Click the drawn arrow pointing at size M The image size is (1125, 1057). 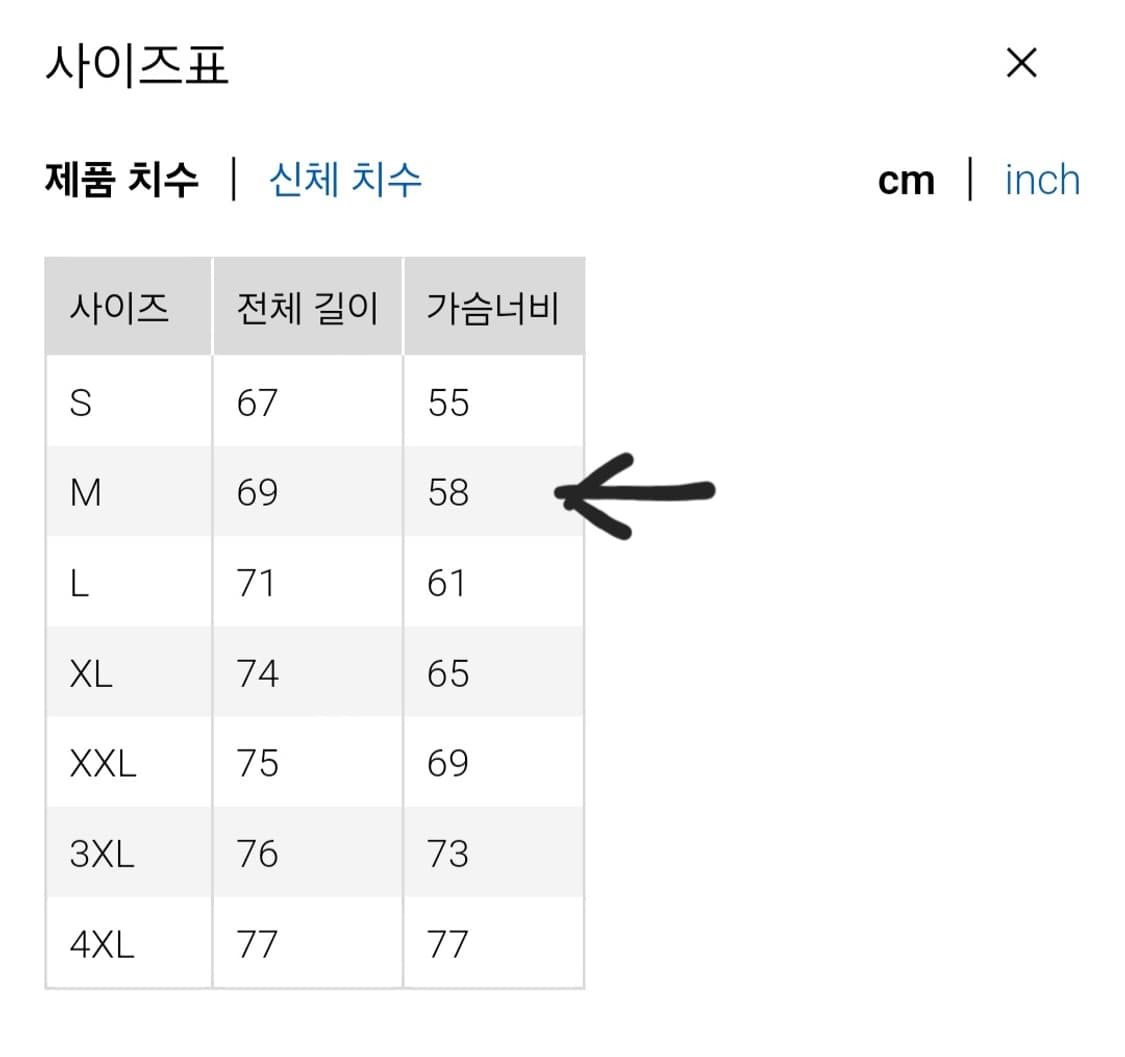pos(635,491)
